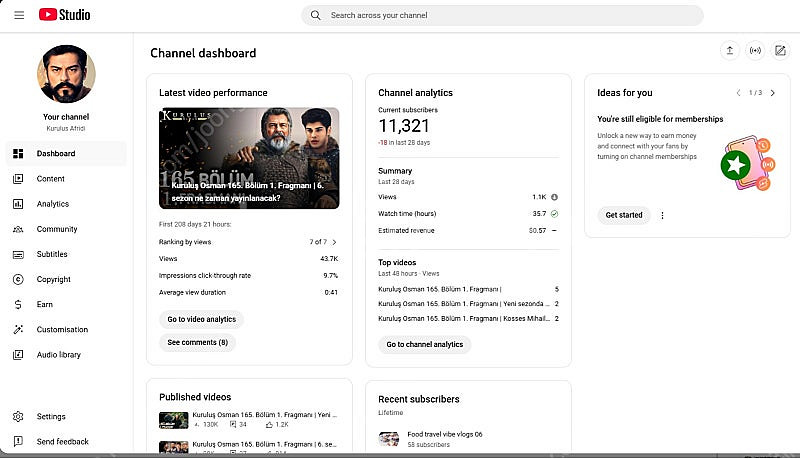The width and height of the screenshot is (800, 459).
Task: Open the Community menu item
Action: [66, 229]
